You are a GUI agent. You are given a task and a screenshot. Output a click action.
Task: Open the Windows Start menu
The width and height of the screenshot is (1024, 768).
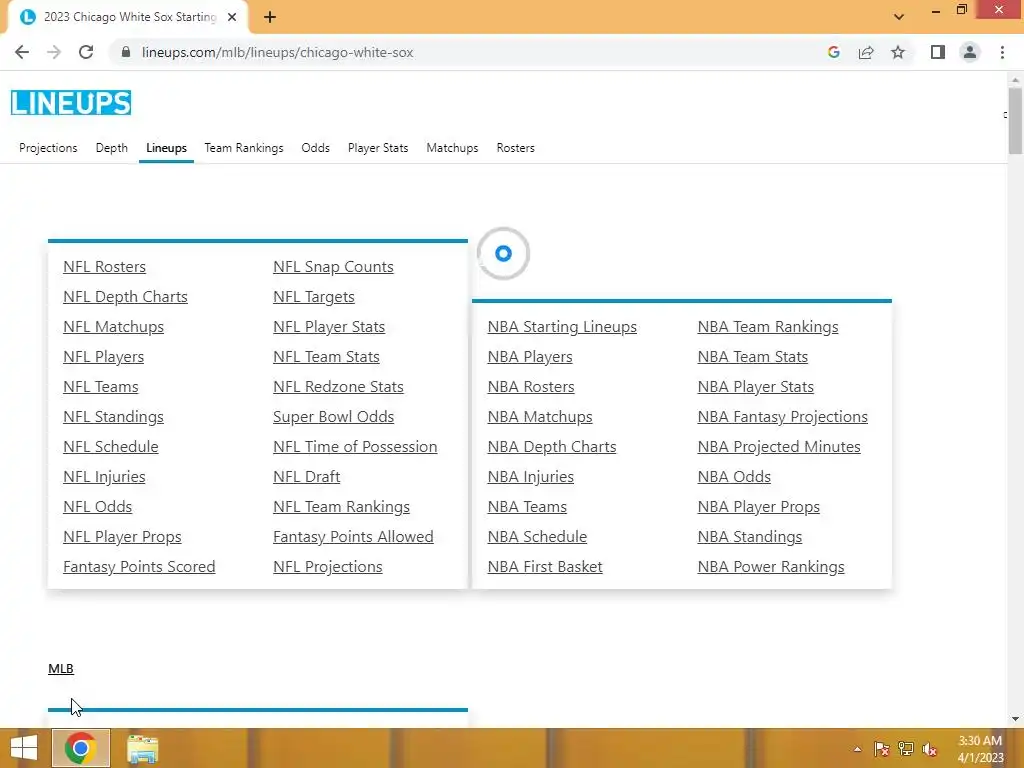coord(24,748)
